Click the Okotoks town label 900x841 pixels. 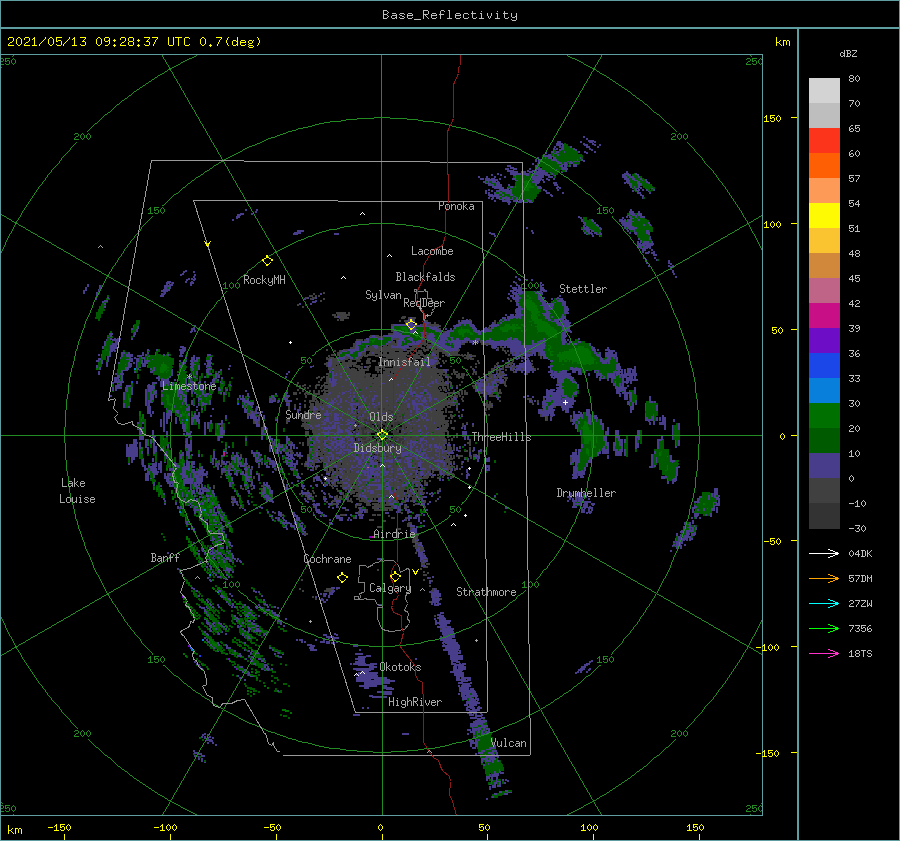[400, 667]
